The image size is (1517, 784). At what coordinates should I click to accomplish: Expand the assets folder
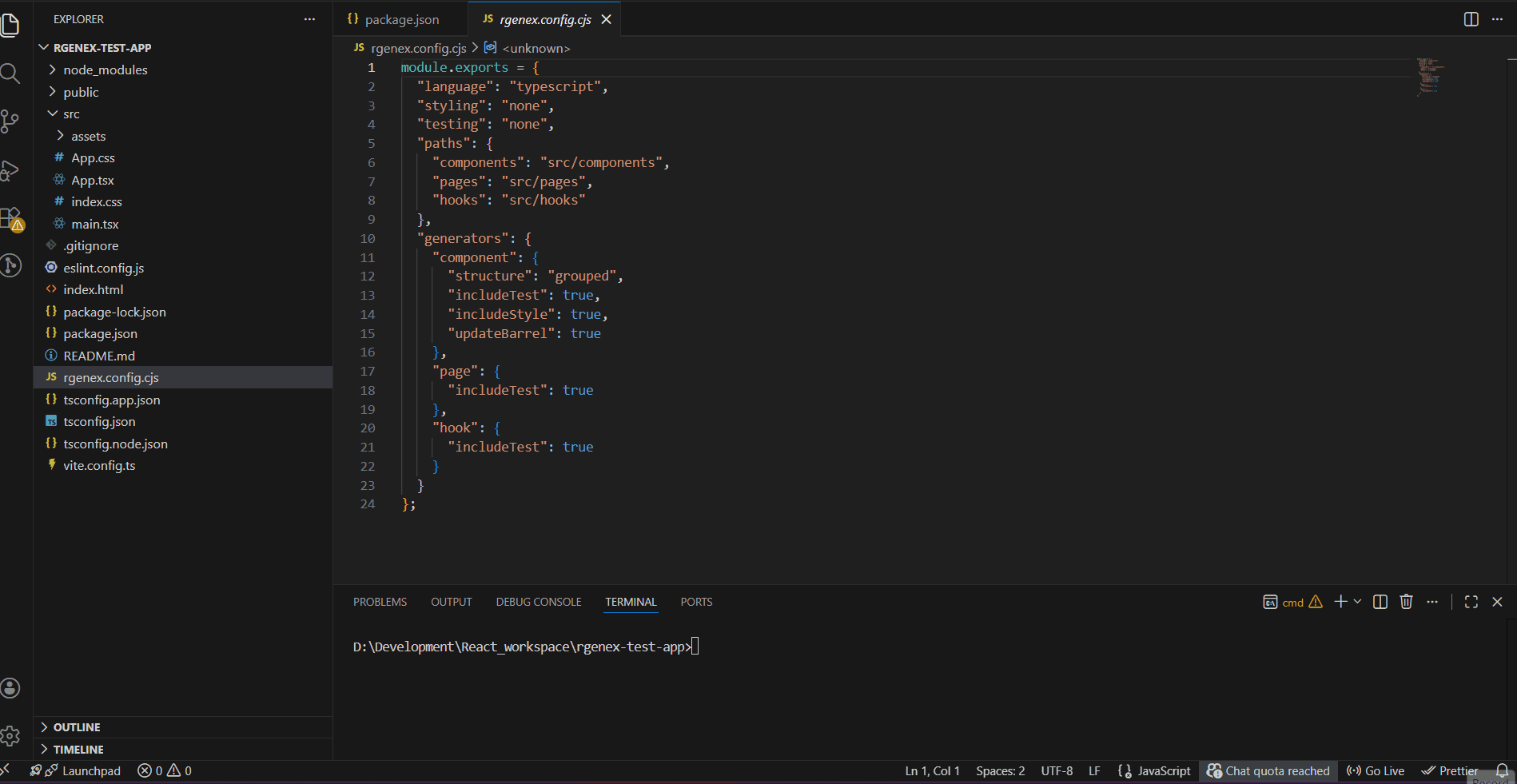point(183,136)
